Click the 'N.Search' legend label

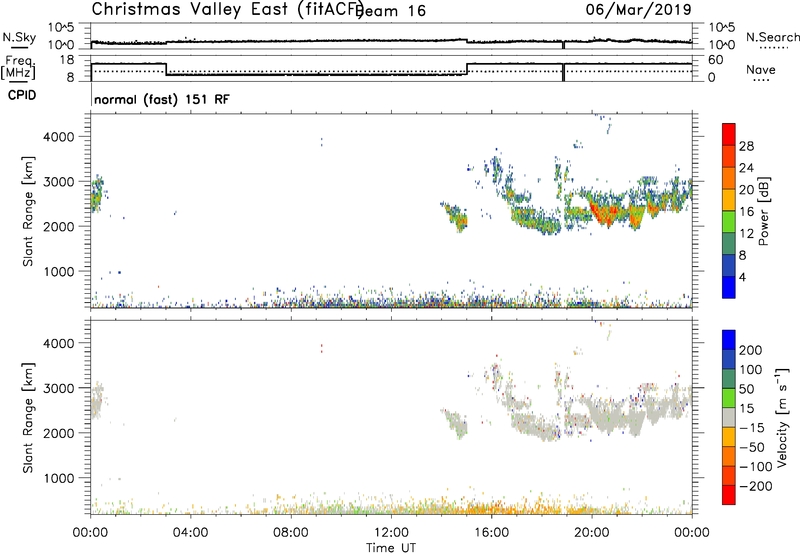pos(772,37)
